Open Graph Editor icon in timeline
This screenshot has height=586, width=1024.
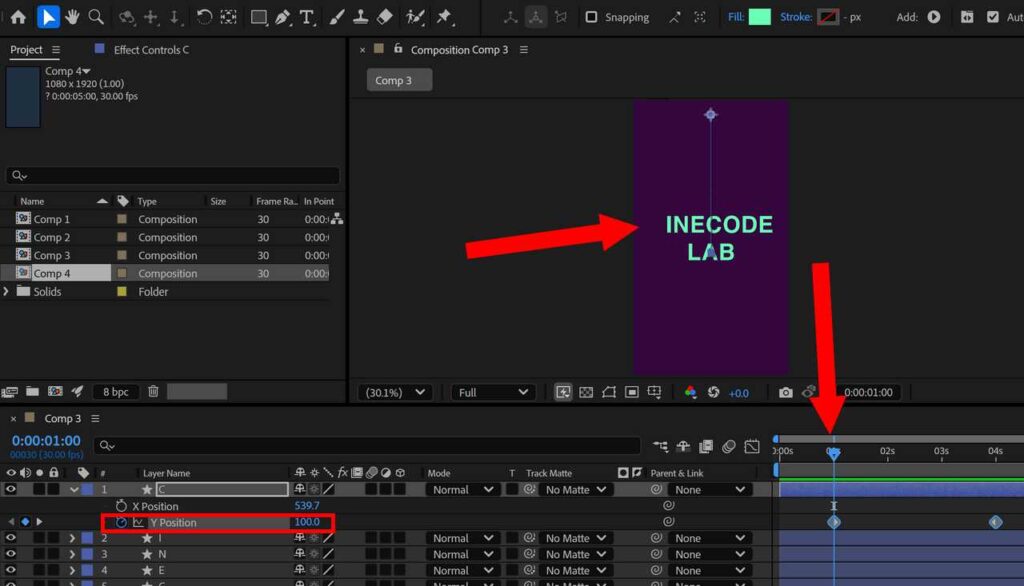(752, 446)
